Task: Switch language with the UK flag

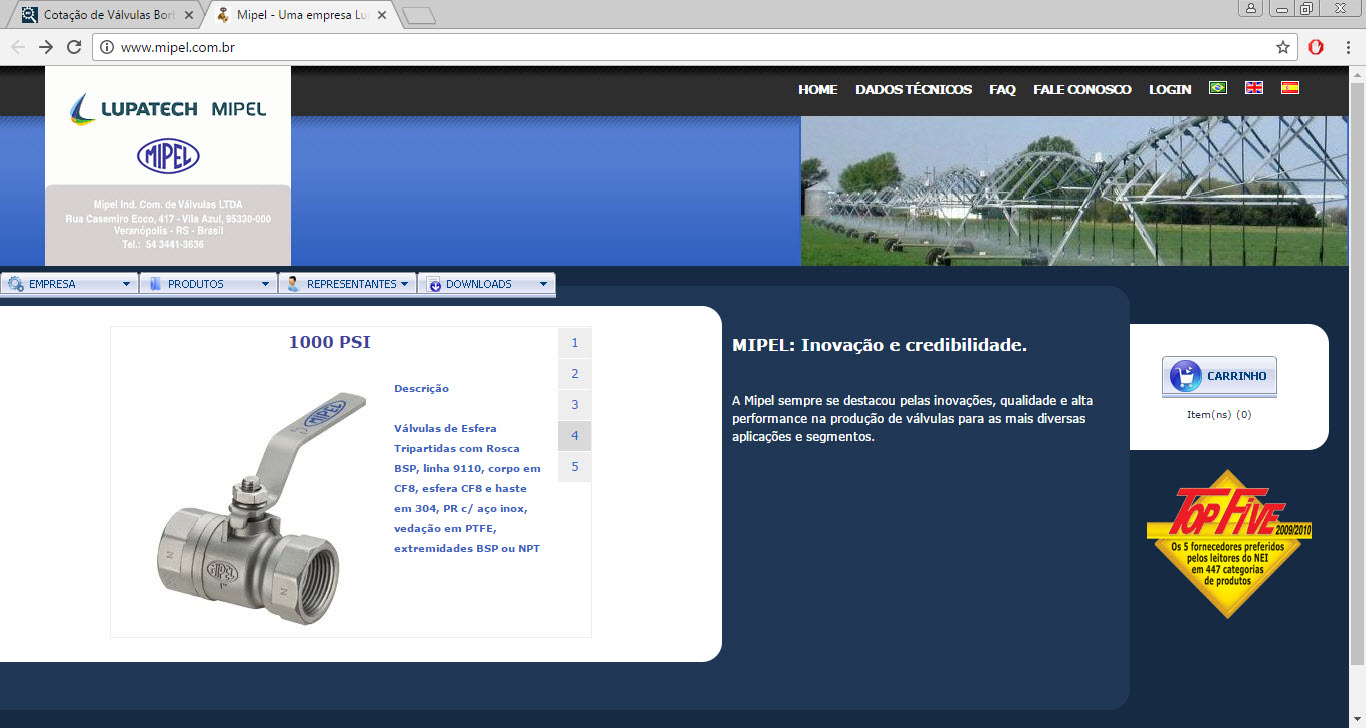Action: pos(1254,88)
